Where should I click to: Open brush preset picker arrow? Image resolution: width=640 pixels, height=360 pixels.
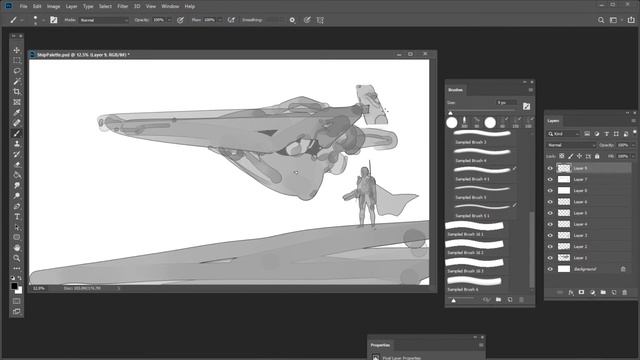pyautogui.click(x=43, y=20)
